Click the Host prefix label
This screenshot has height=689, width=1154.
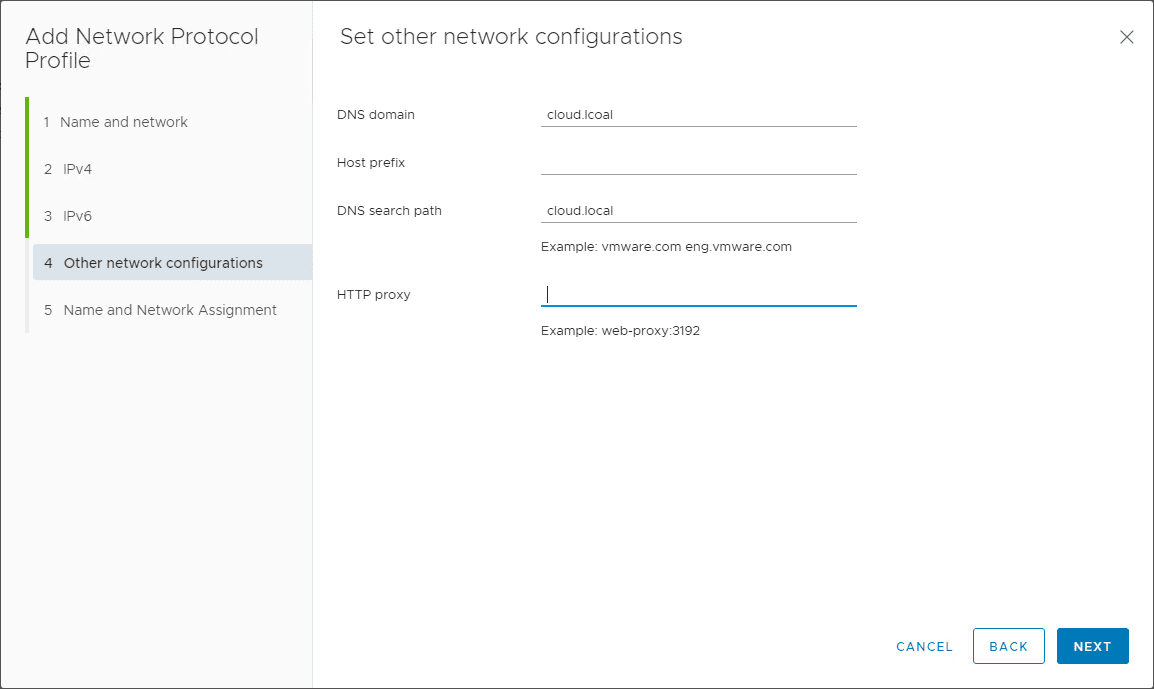(371, 163)
